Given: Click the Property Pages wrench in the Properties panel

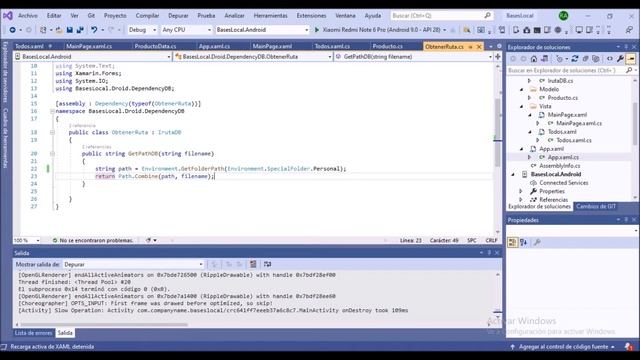Looking at the screenshot, I should (537, 242).
